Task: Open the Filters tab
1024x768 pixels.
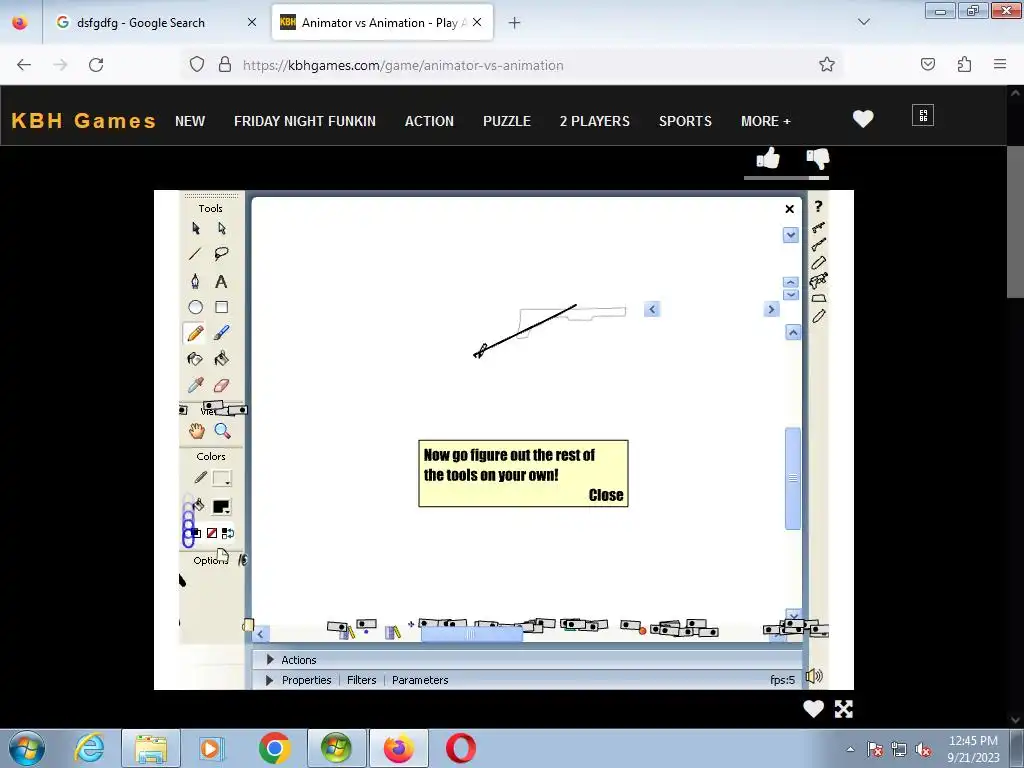Action: (361, 680)
